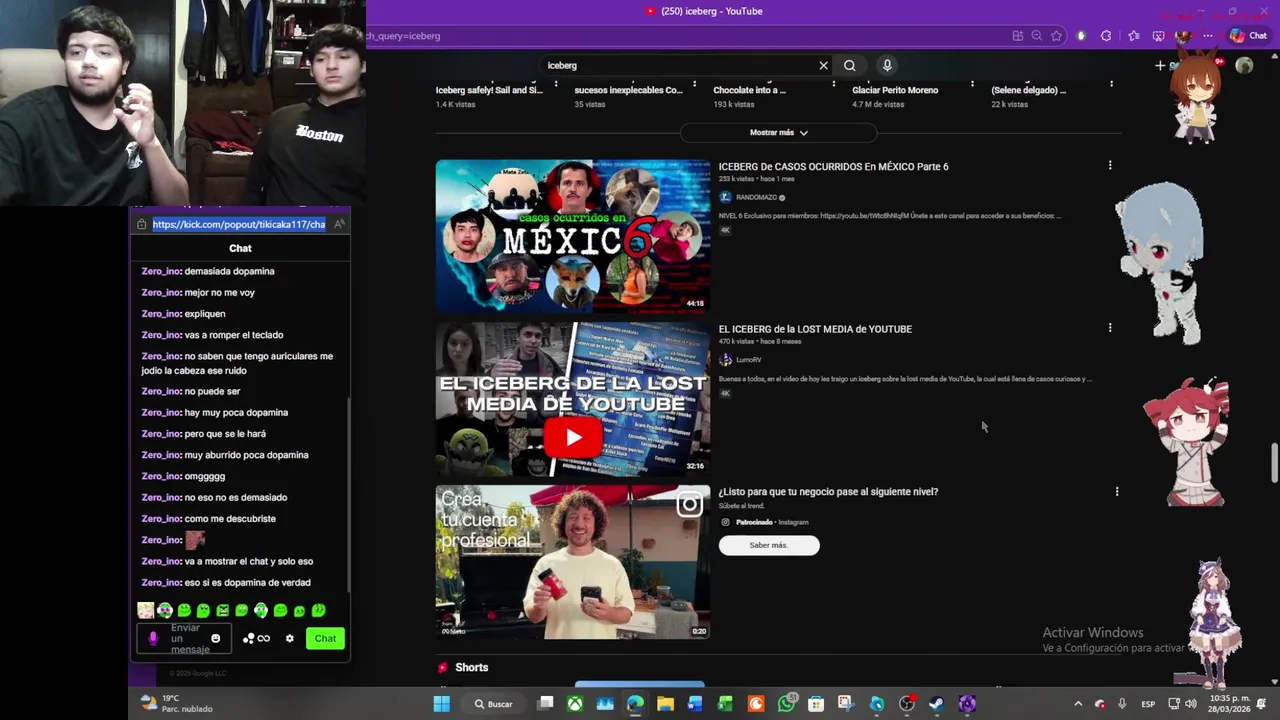Pick the anime-face emote in the emote row

click(x=146, y=610)
